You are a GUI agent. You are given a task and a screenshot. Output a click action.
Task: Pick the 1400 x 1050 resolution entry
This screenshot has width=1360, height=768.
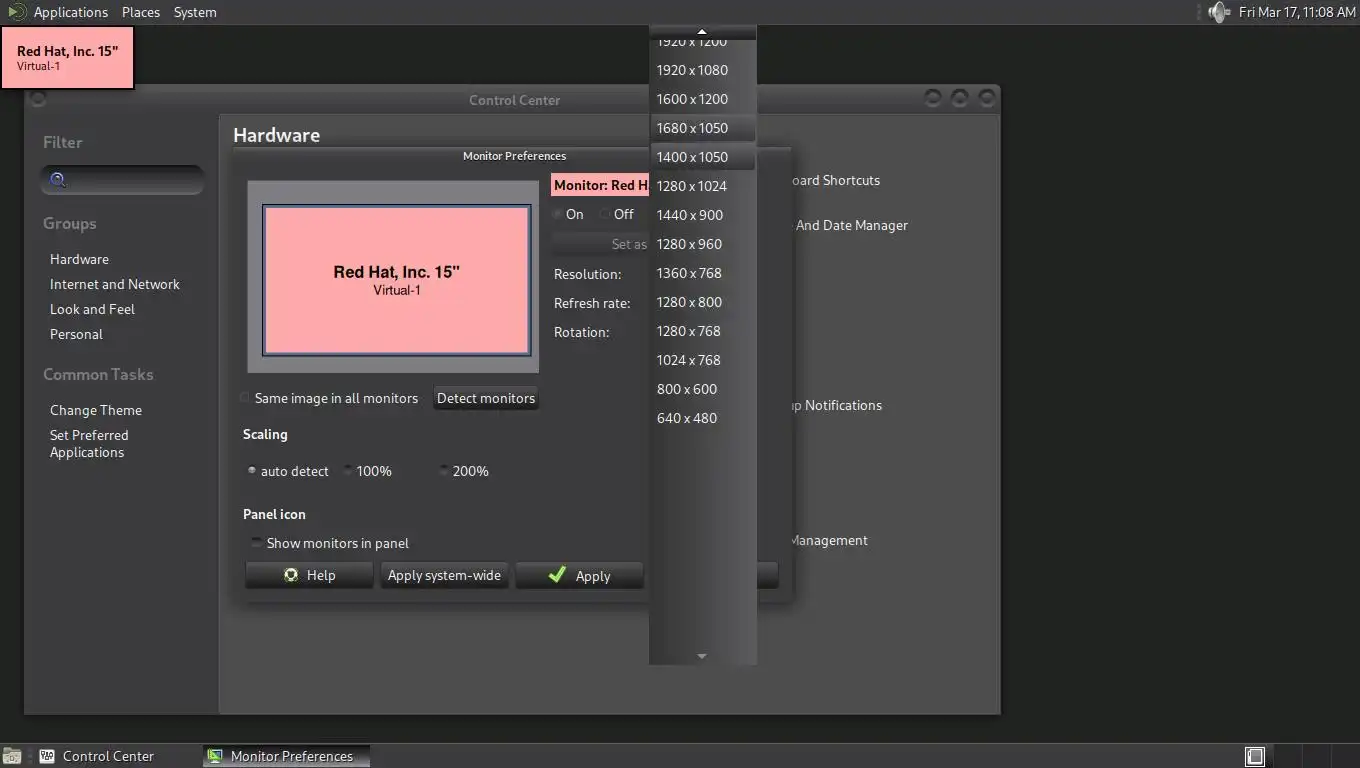pos(703,157)
